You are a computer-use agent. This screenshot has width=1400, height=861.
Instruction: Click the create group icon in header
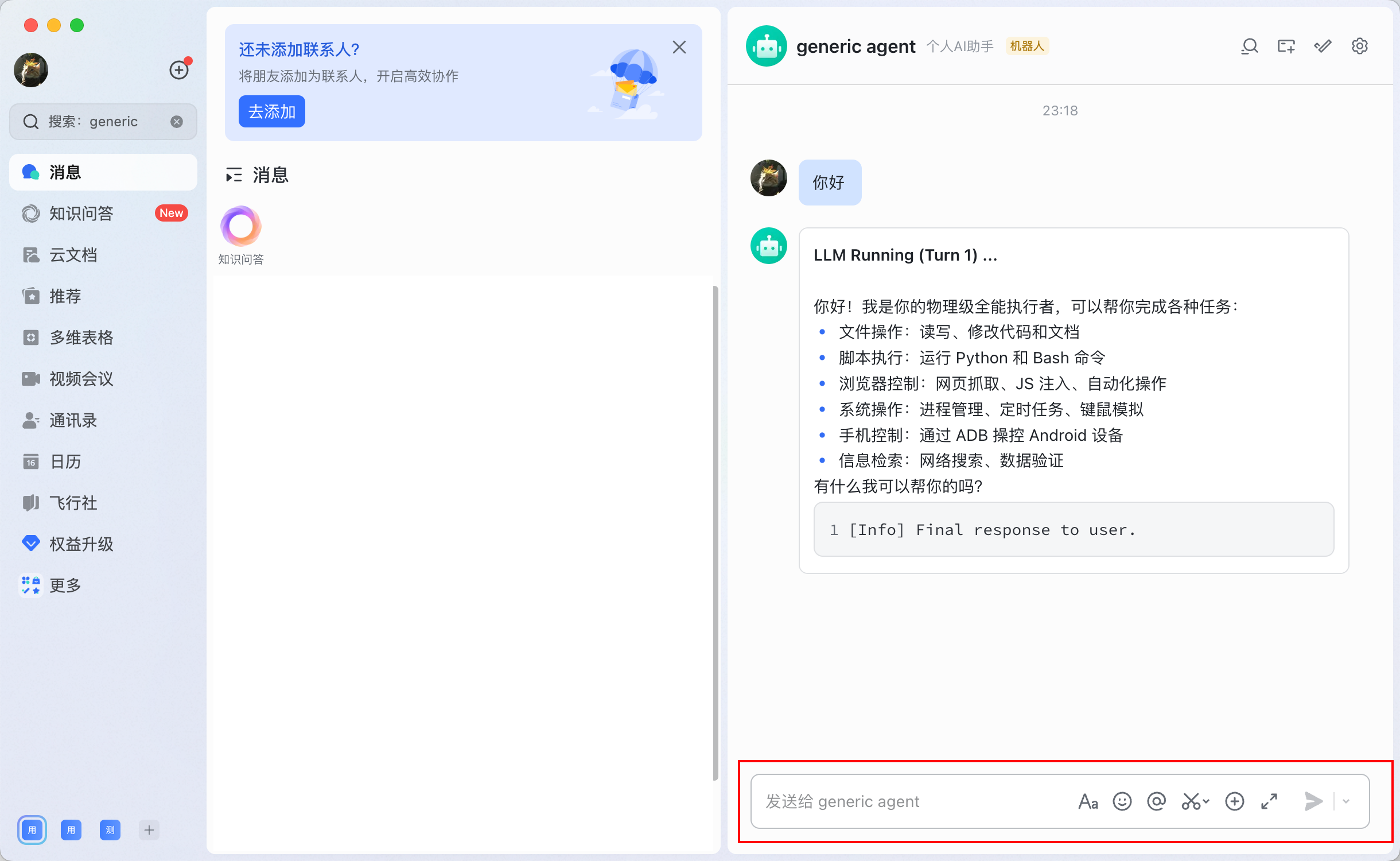pos(1286,46)
